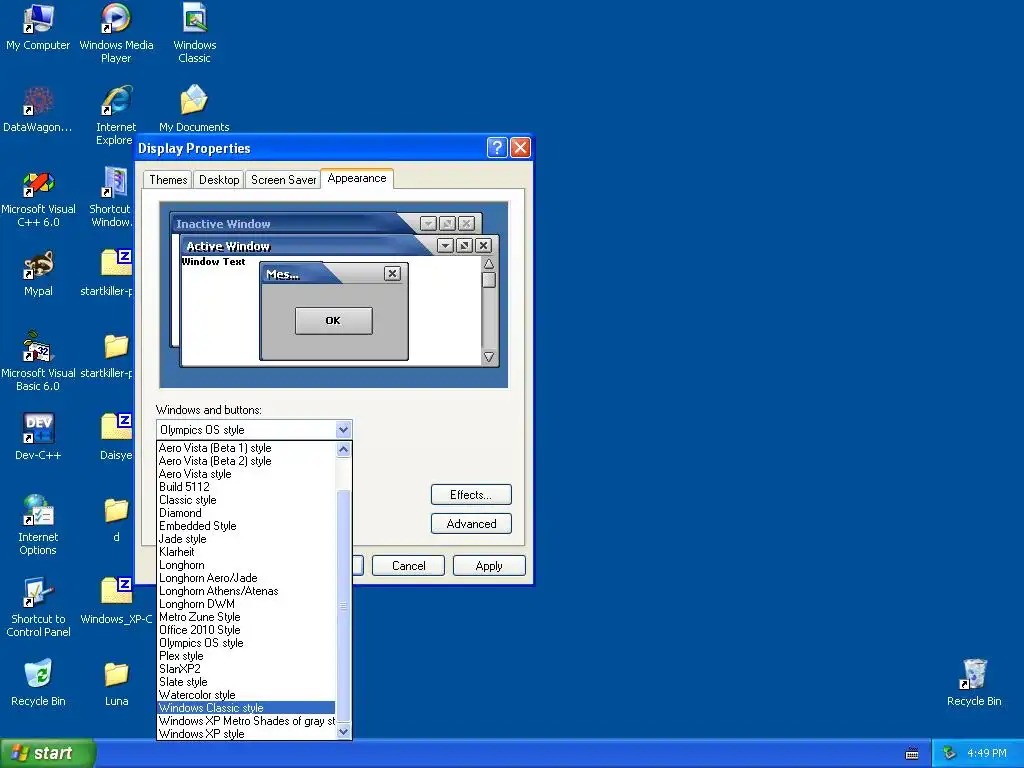This screenshot has width=1024, height=768.
Task: Open the Screen Saver tab
Action: pos(283,180)
